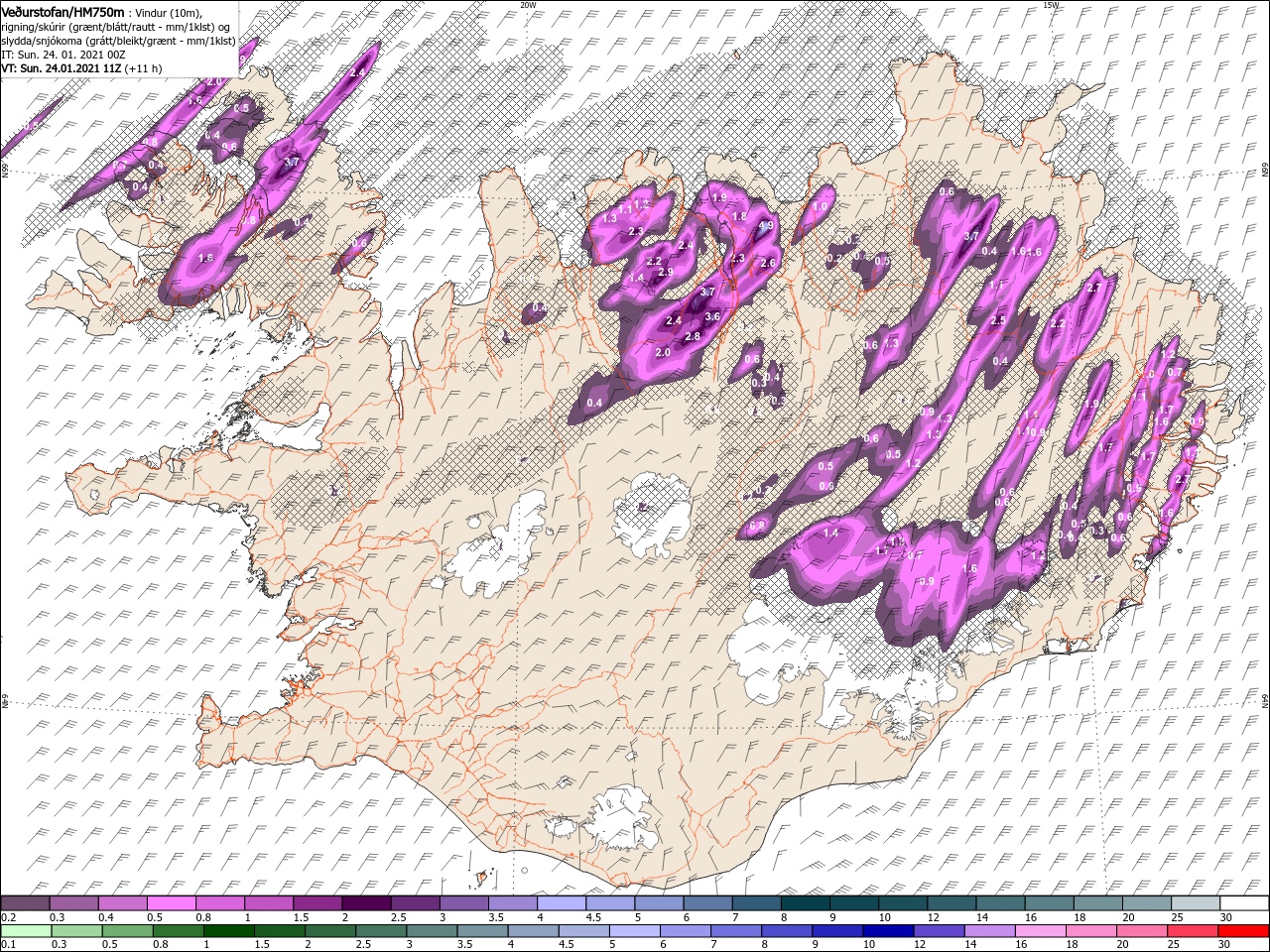Click the light pink legend swatch labeled 16
This screenshot has width=1270, height=952.
click(x=1039, y=930)
